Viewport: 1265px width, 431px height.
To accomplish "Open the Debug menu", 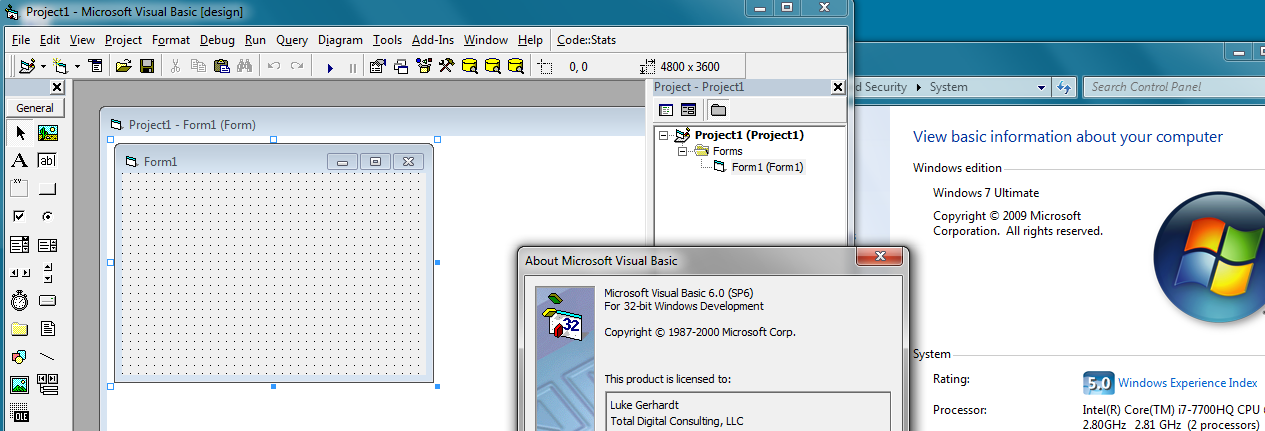I will point(217,40).
